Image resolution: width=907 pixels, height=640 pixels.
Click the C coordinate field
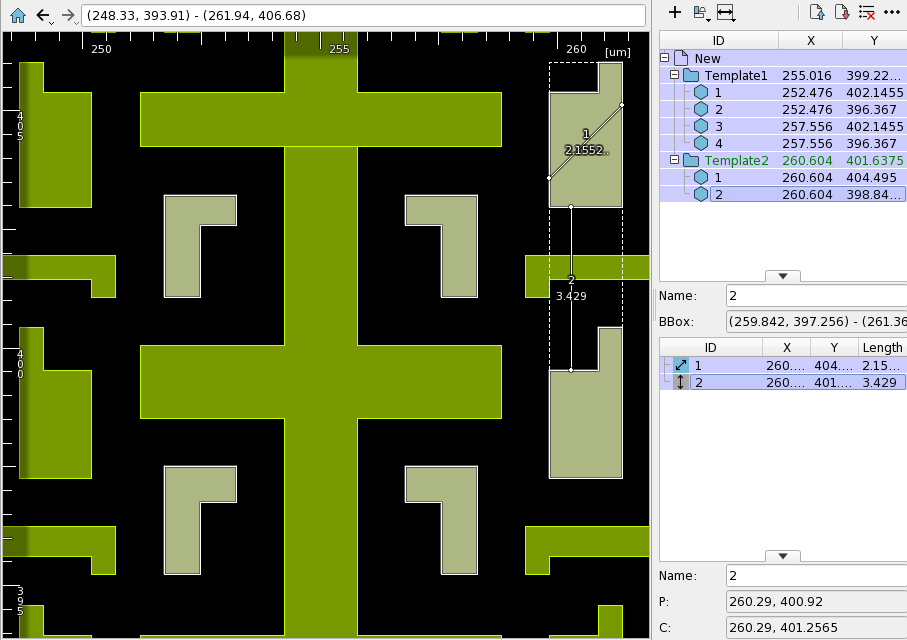[816, 627]
